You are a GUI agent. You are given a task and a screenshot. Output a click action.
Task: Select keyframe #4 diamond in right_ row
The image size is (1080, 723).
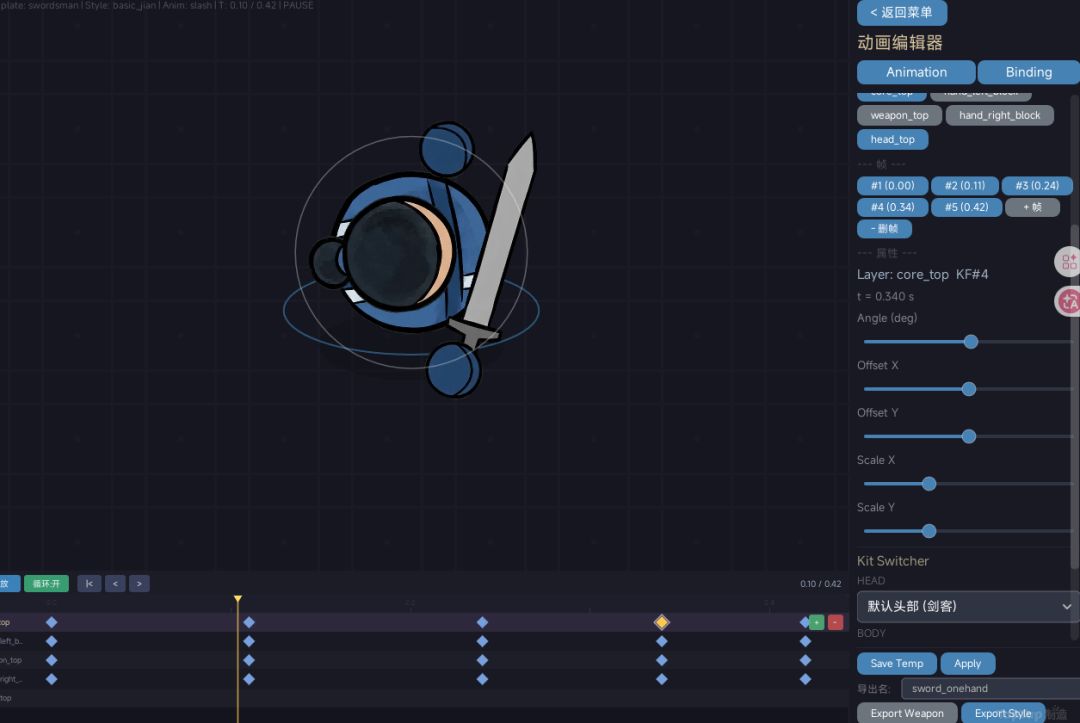click(x=661, y=679)
